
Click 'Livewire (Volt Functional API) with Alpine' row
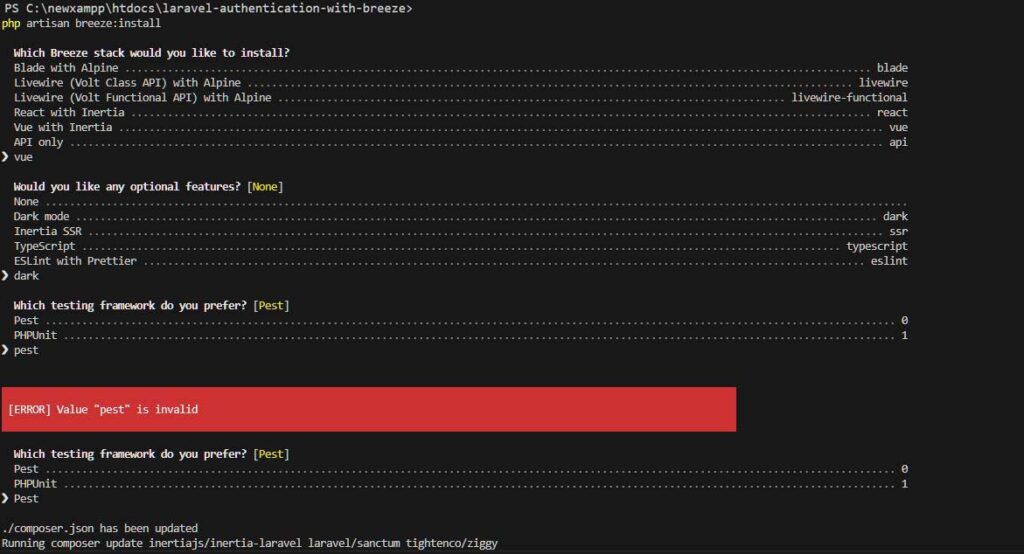[460, 98]
